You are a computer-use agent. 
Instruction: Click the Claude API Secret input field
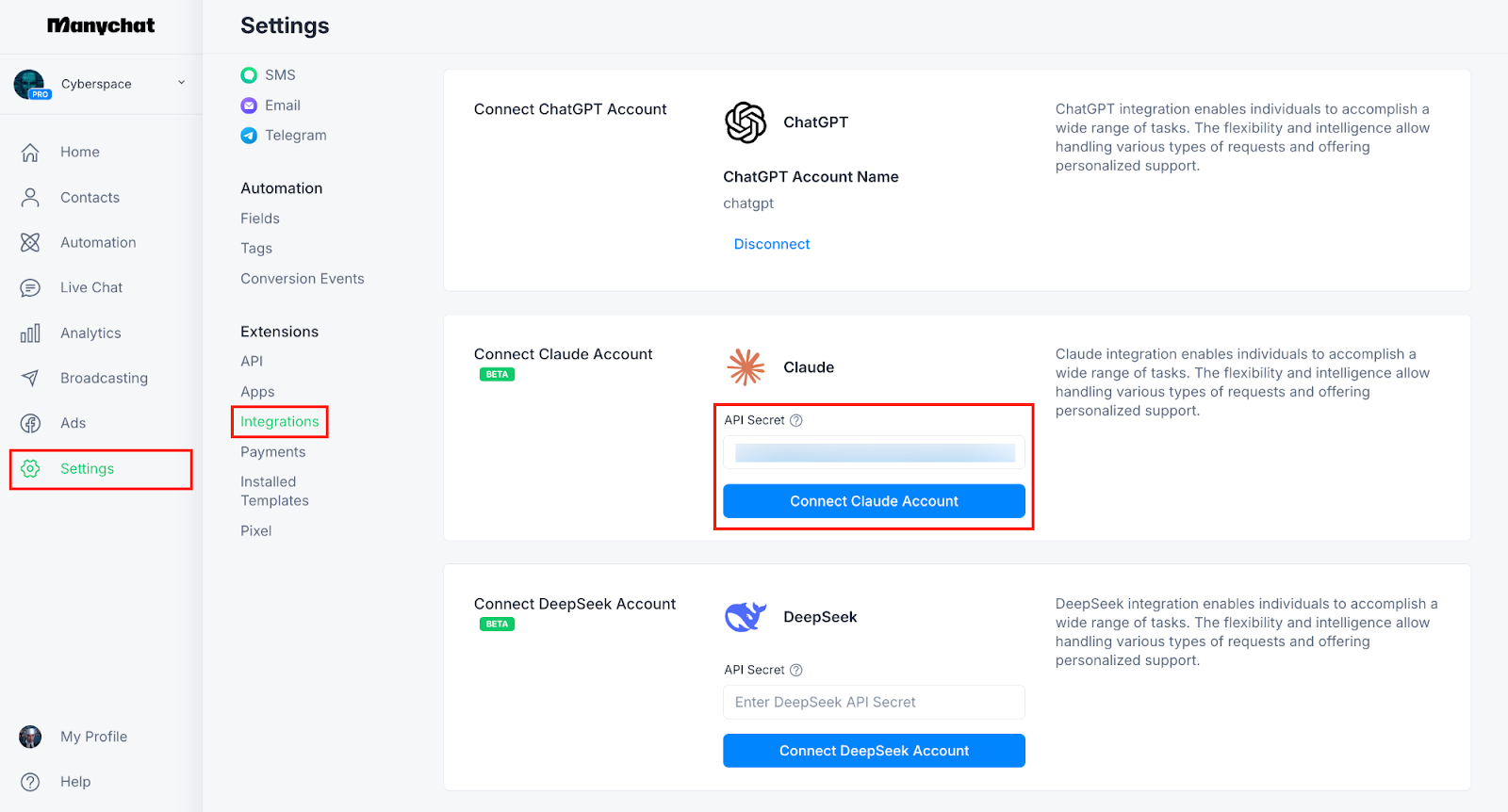coord(874,453)
